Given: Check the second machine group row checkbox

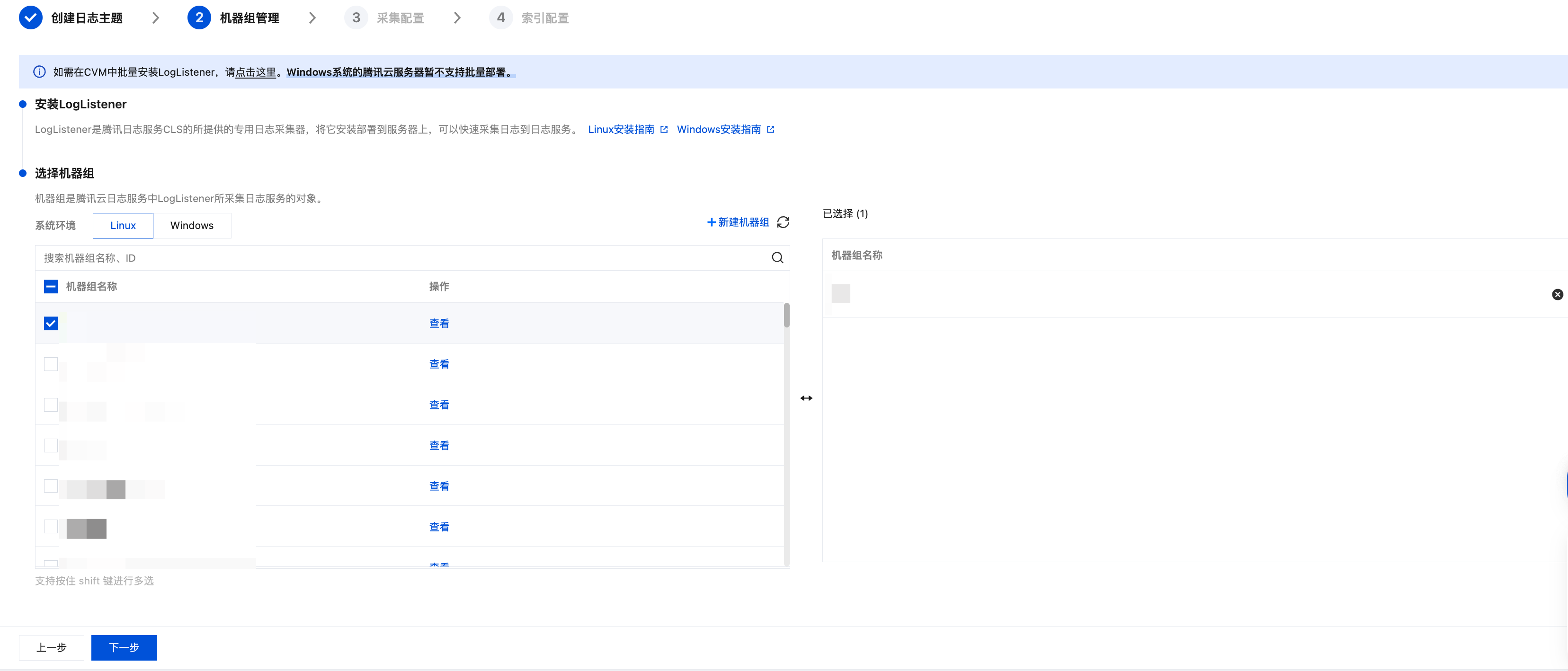Looking at the screenshot, I should pos(51,364).
